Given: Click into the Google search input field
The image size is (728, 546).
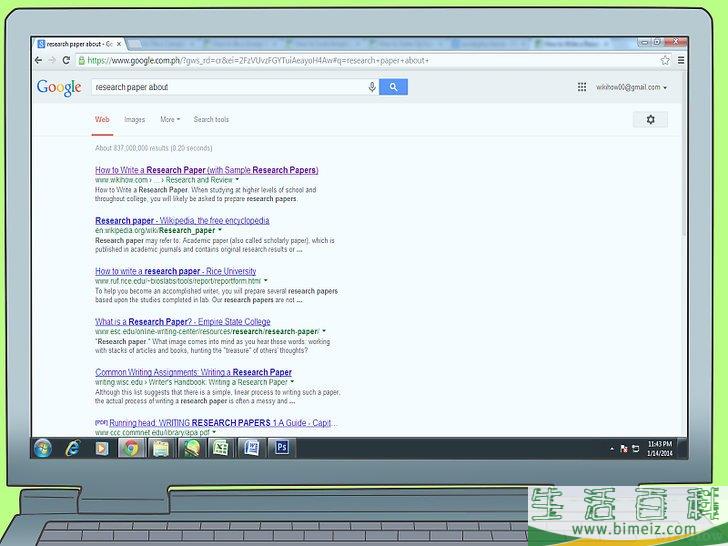Looking at the screenshot, I should coord(229,87).
